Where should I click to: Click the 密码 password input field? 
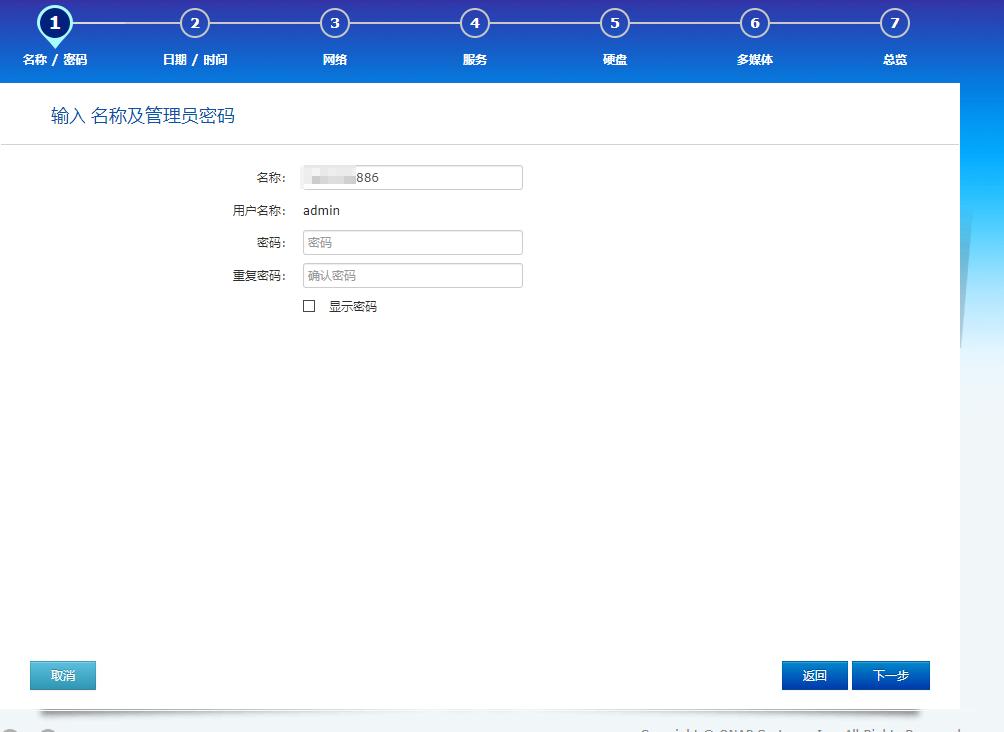[412, 242]
